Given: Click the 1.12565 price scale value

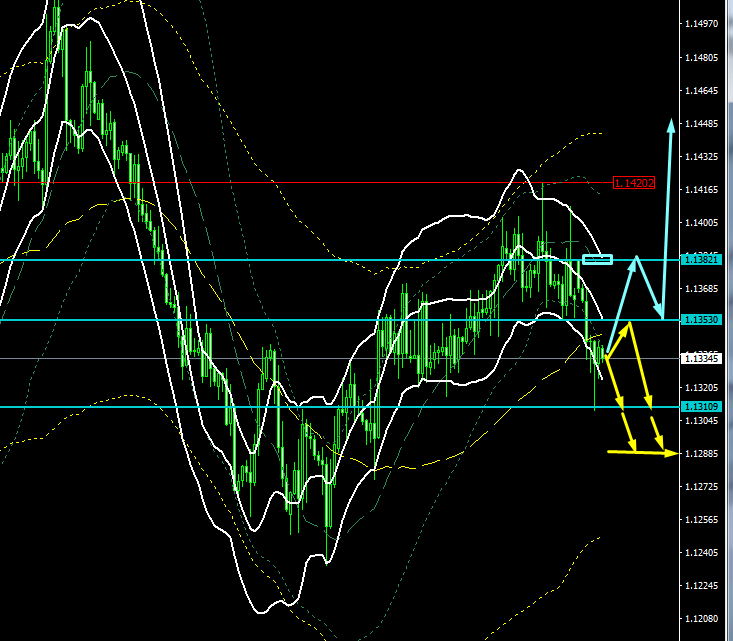Looking at the screenshot, I should click(701, 519).
